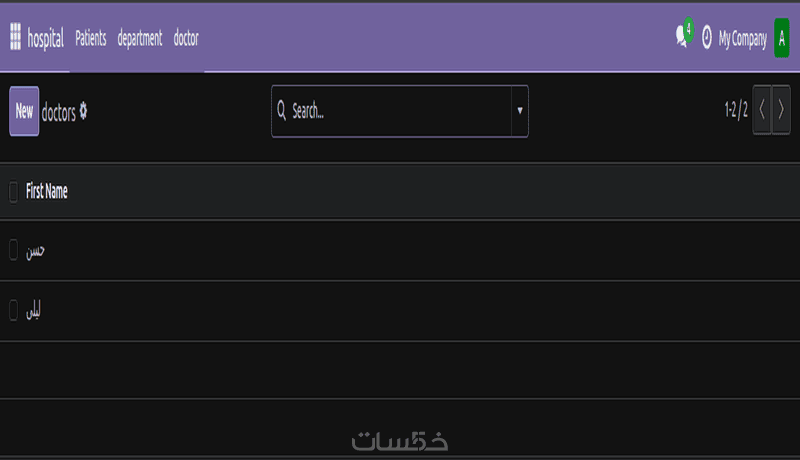Open the conversations chat bubble icon
This screenshot has width=800, height=460.
682,38
